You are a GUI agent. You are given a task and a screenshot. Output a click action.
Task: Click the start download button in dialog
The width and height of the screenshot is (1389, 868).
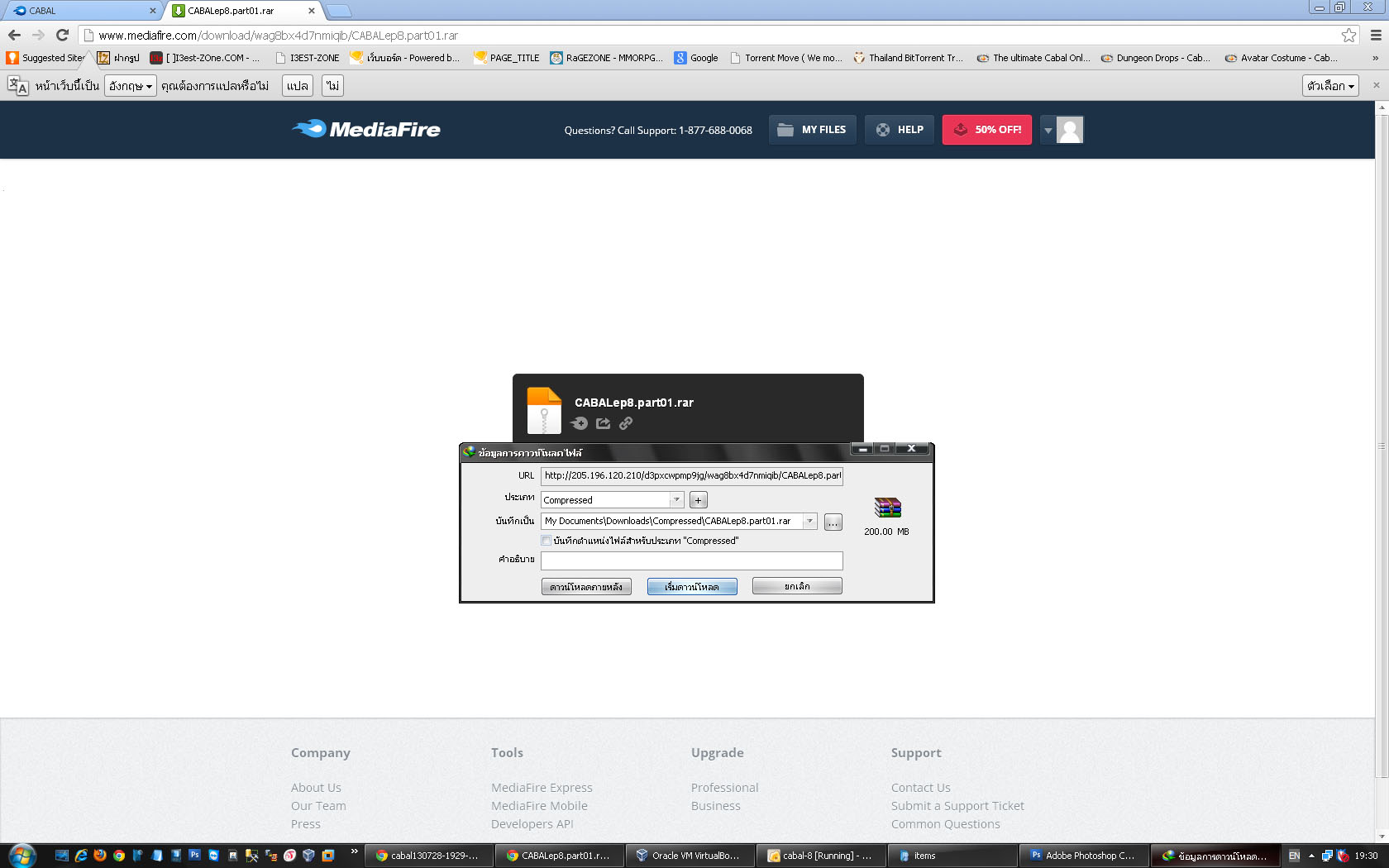click(692, 586)
